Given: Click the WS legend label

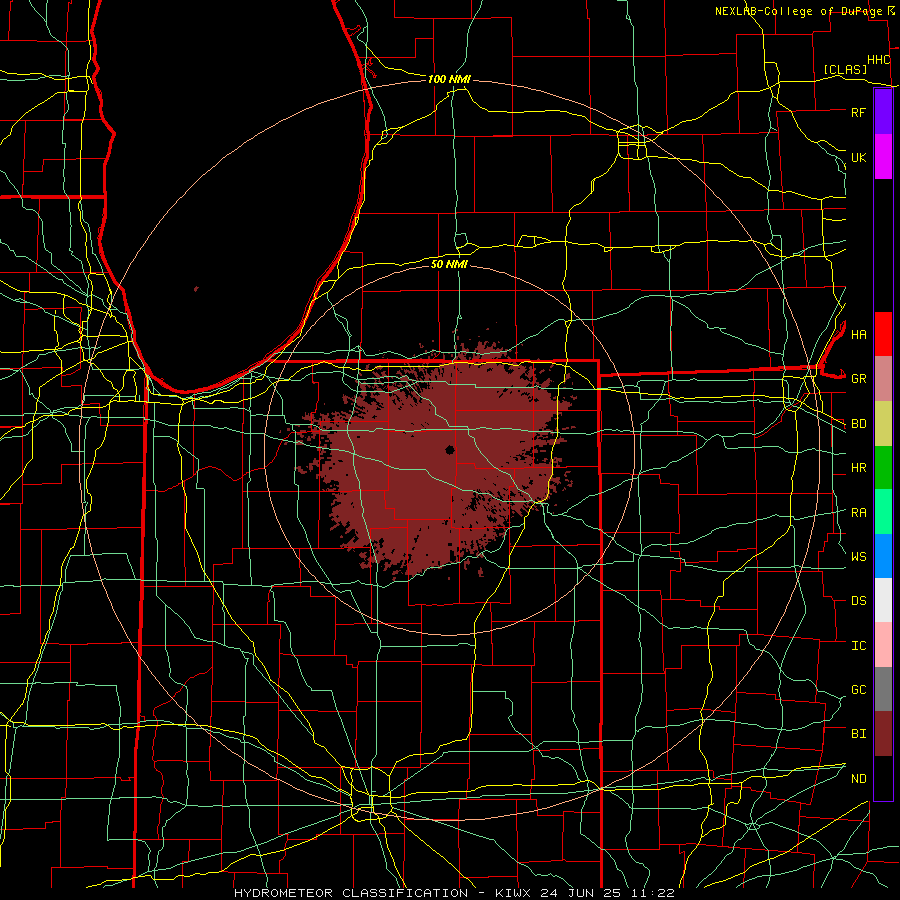Looking at the screenshot, I should (858, 557).
